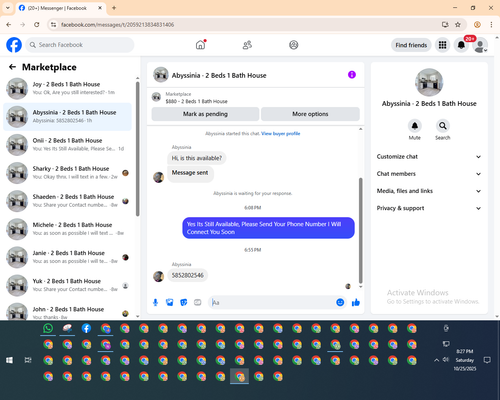The width and height of the screenshot is (500, 400).
Task: Click the Search Facebook field
Action: pyautogui.click(x=80, y=45)
